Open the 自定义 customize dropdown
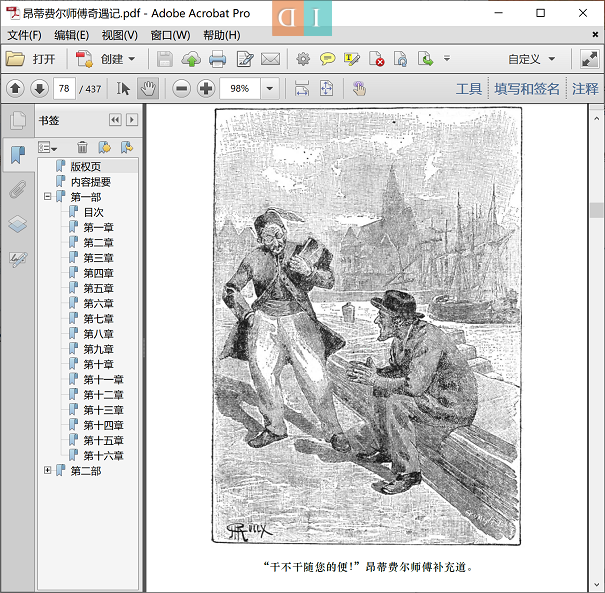Screen dimensions: 605x593 pos(531,59)
